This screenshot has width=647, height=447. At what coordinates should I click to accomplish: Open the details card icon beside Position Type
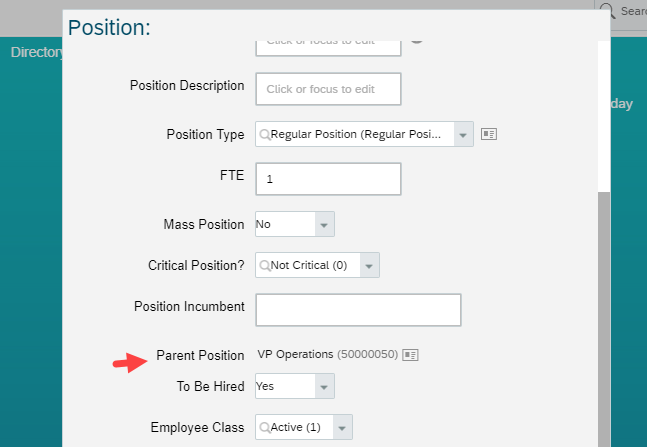coord(489,134)
